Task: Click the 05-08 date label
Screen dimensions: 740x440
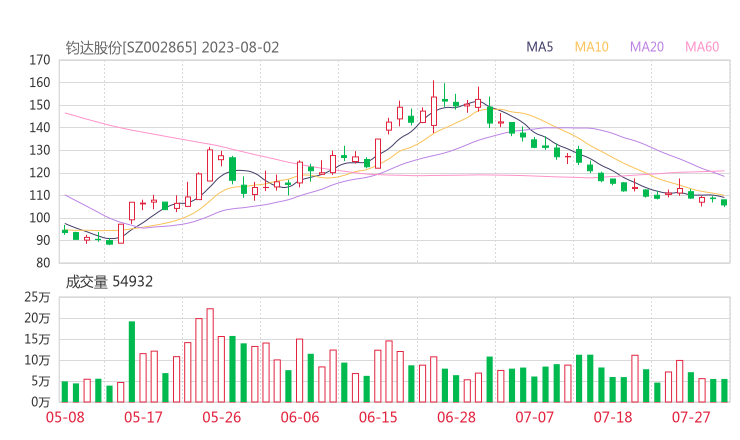Action: 65,418
